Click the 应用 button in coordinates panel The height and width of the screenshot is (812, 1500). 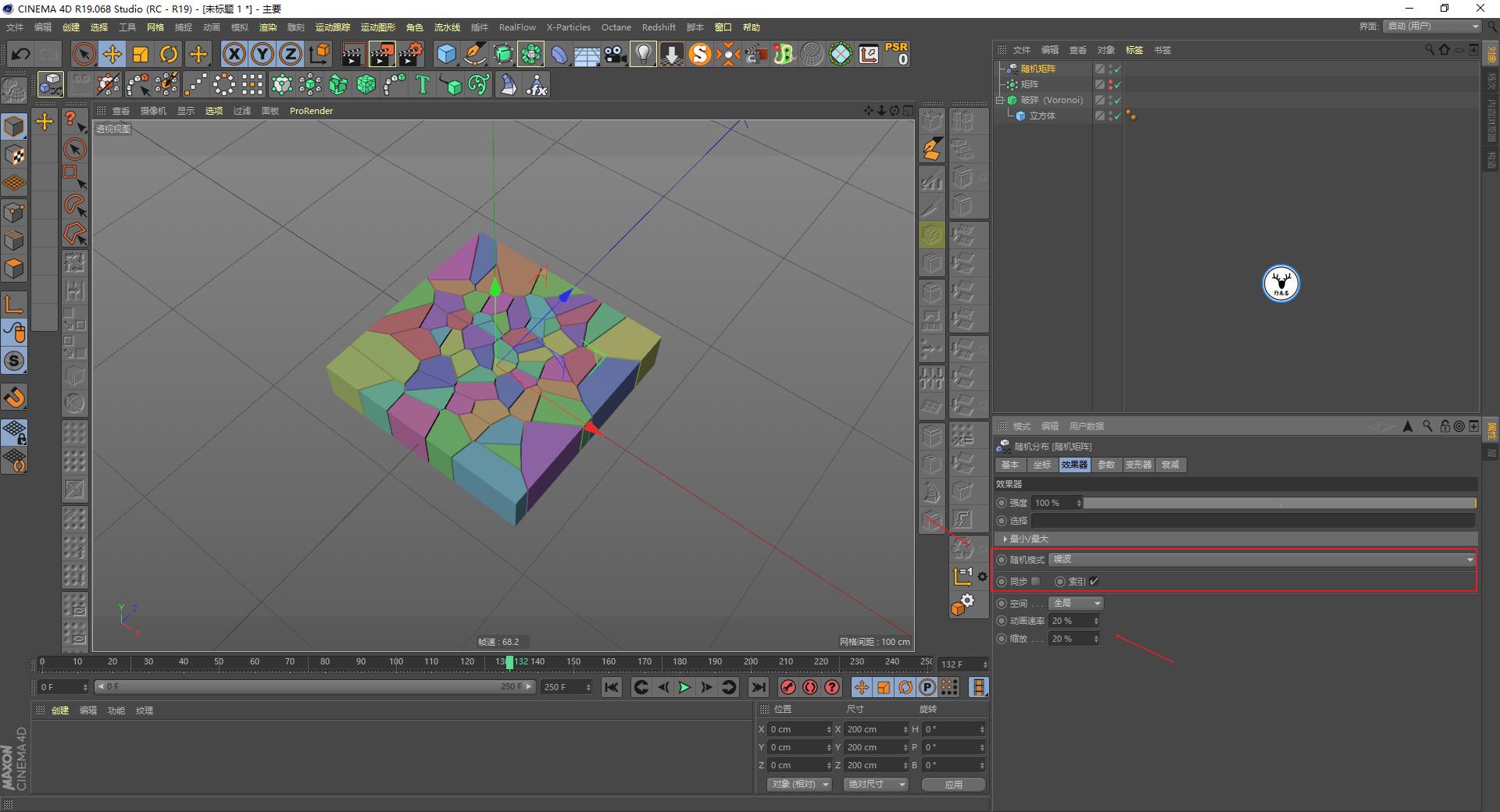[952, 784]
